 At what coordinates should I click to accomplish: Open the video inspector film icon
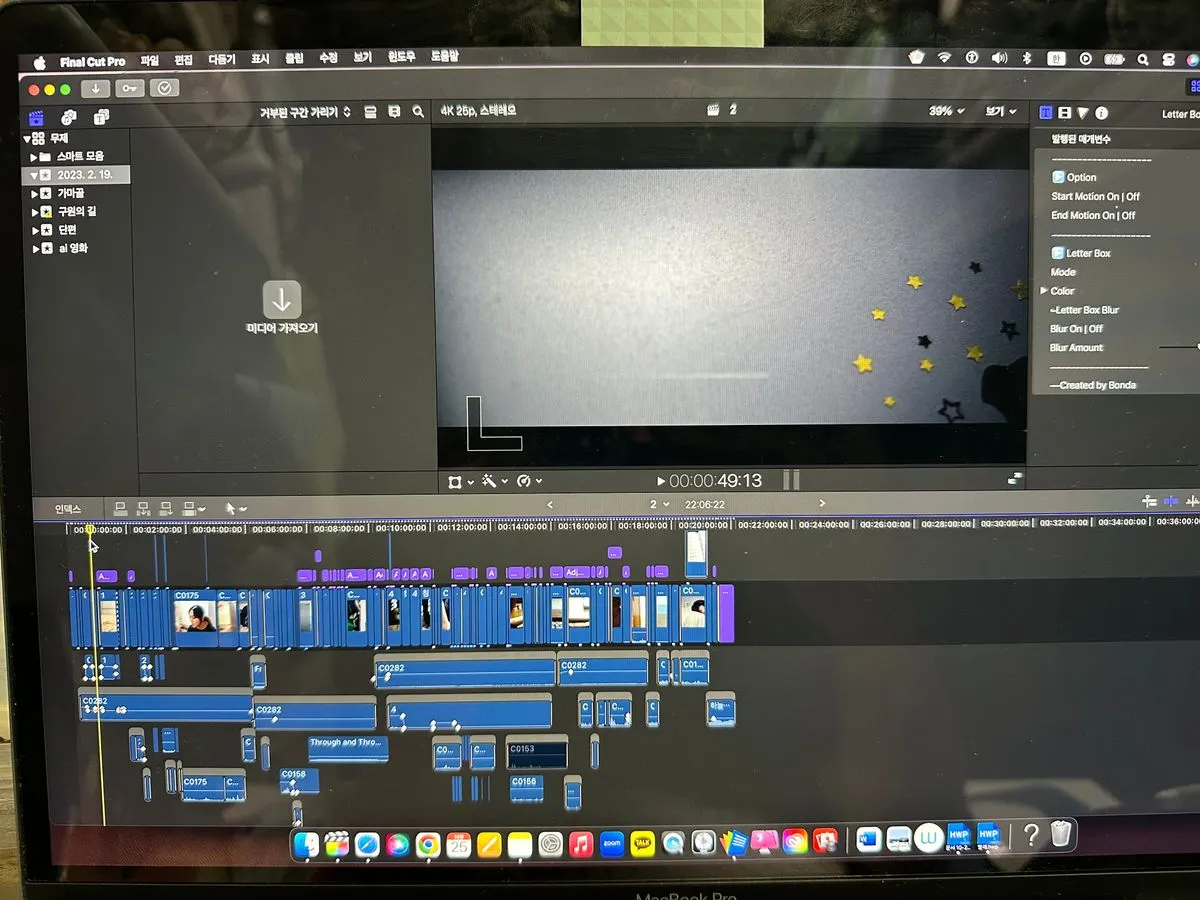(x=1065, y=113)
